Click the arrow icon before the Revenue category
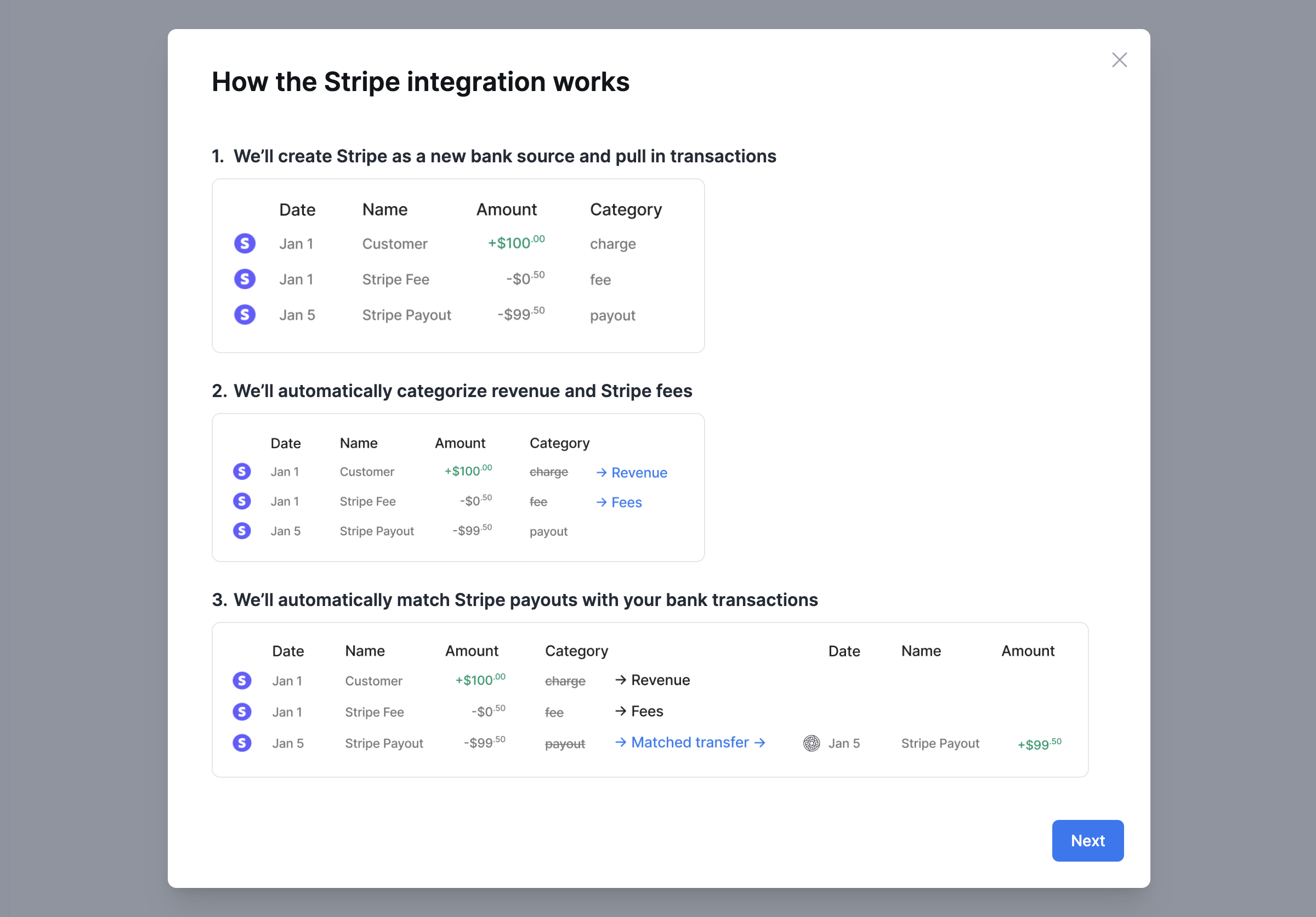The width and height of the screenshot is (1316, 917). click(x=602, y=473)
